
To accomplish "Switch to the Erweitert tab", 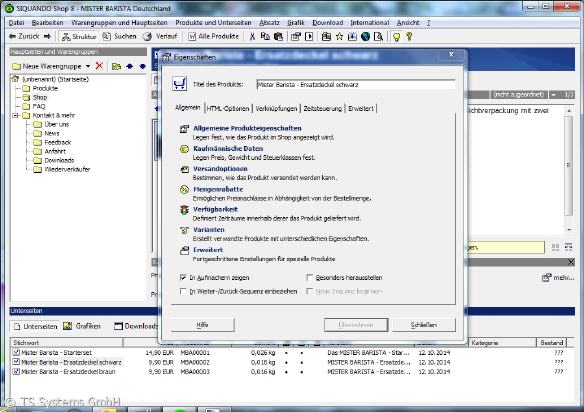I will [x=361, y=109].
